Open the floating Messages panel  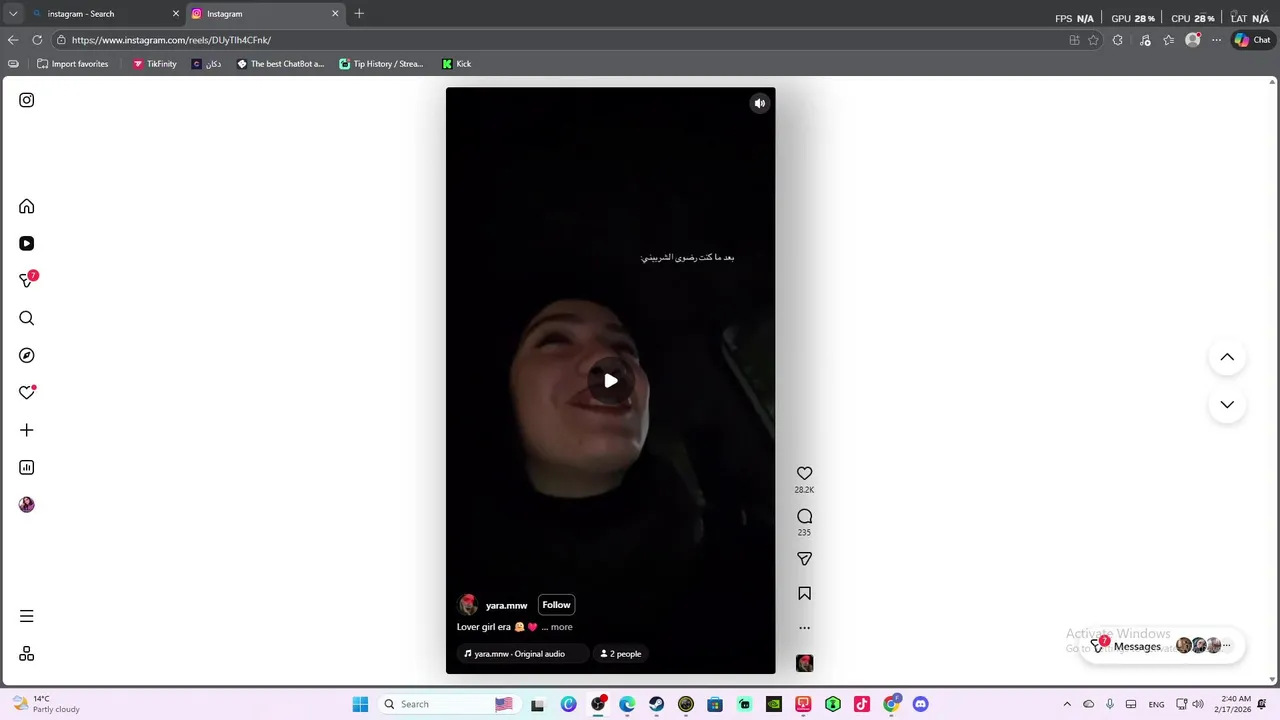pyautogui.click(x=1162, y=646)
